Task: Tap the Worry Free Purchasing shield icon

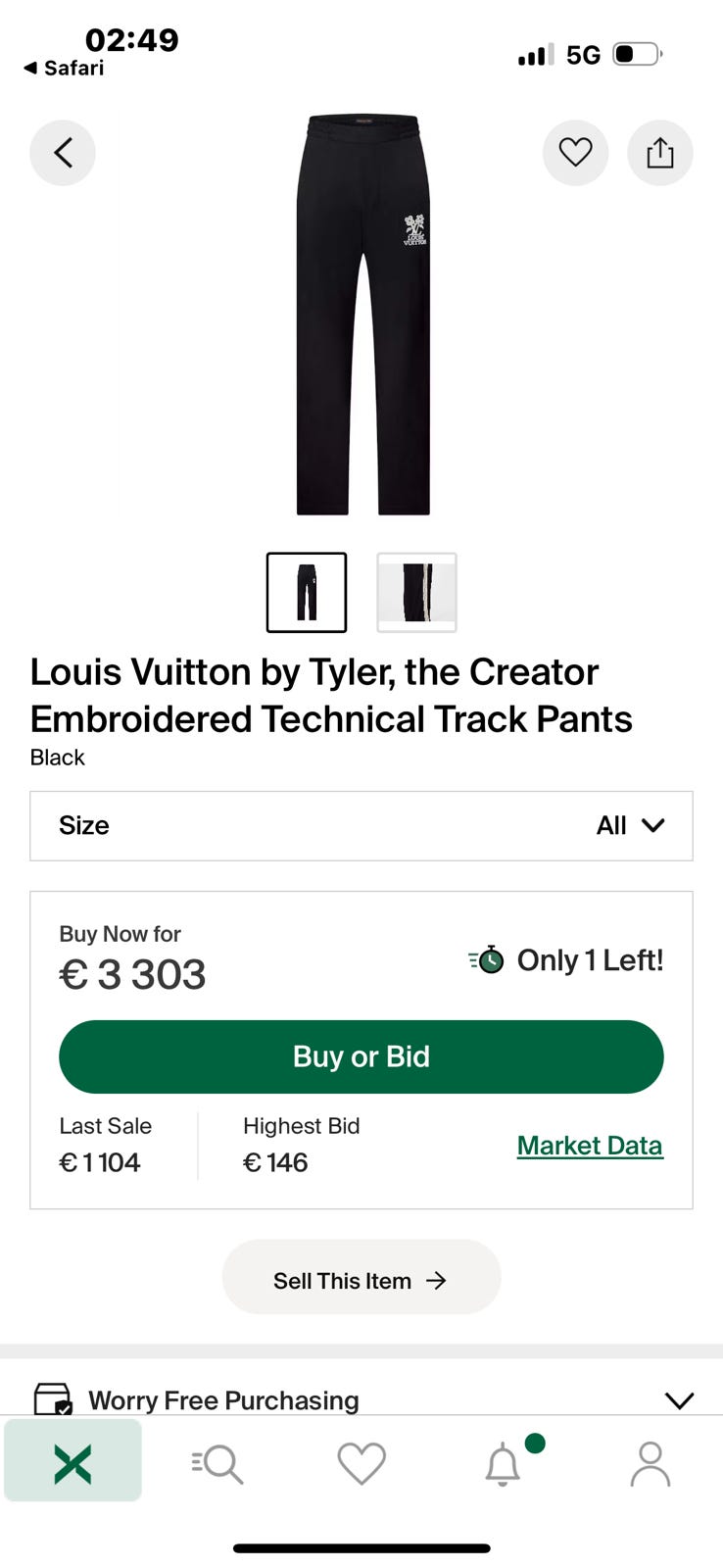Action: [x=53, y=1399]
